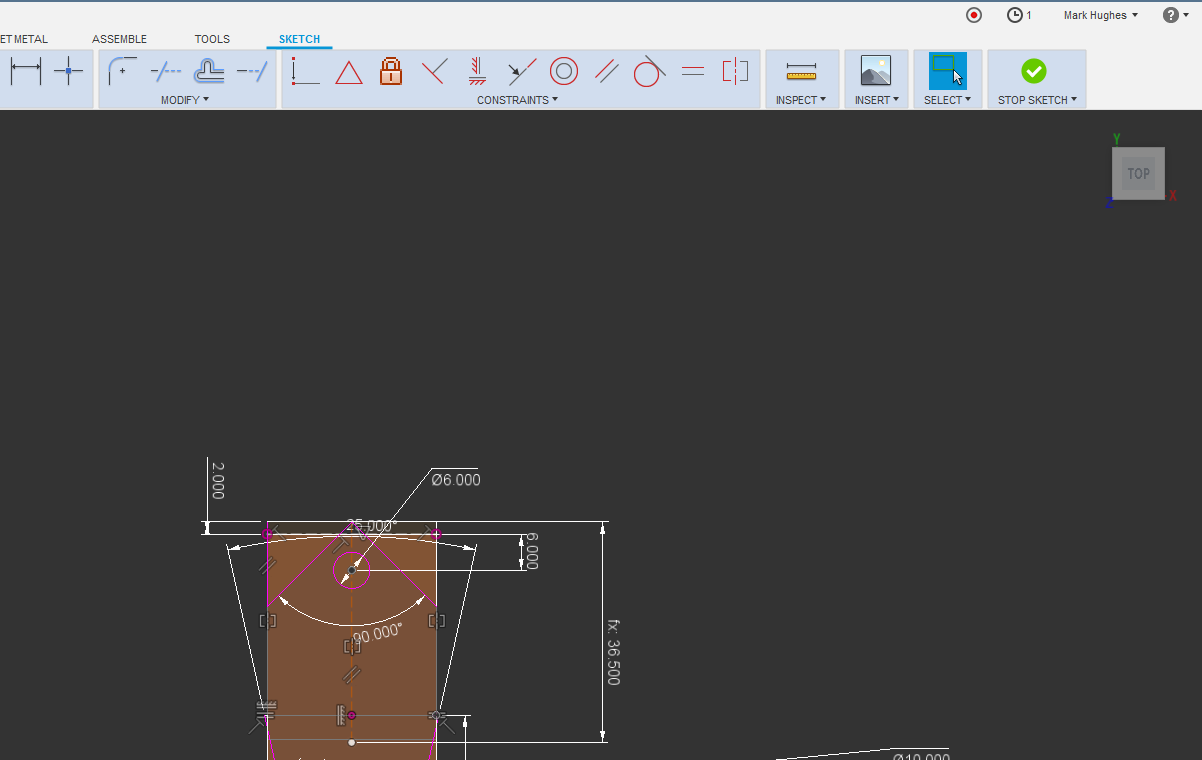Select the Fillet tool in Modify
1202x760 pixels.
pyautogui.click(x=122, y=71)
